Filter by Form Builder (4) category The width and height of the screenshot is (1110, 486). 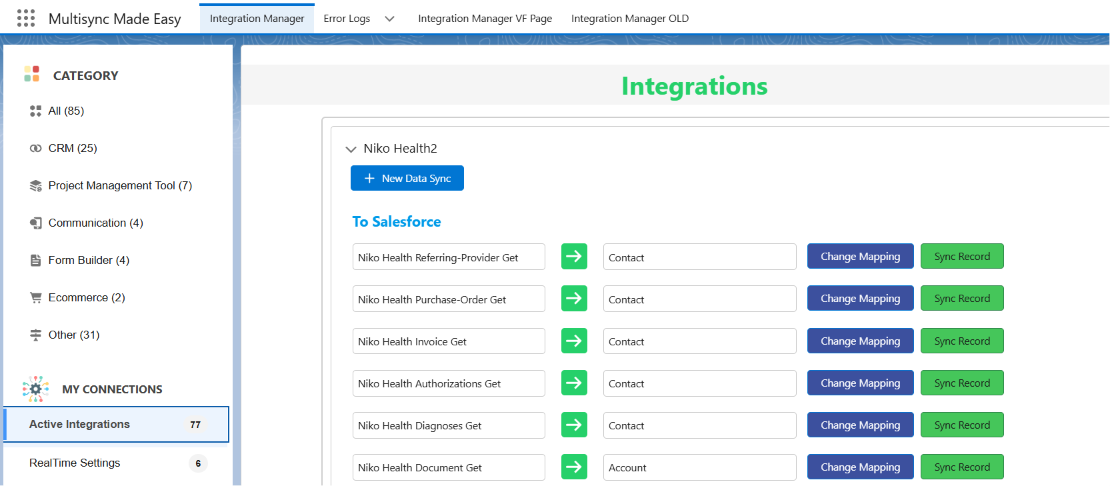click(x=88, y=260)
